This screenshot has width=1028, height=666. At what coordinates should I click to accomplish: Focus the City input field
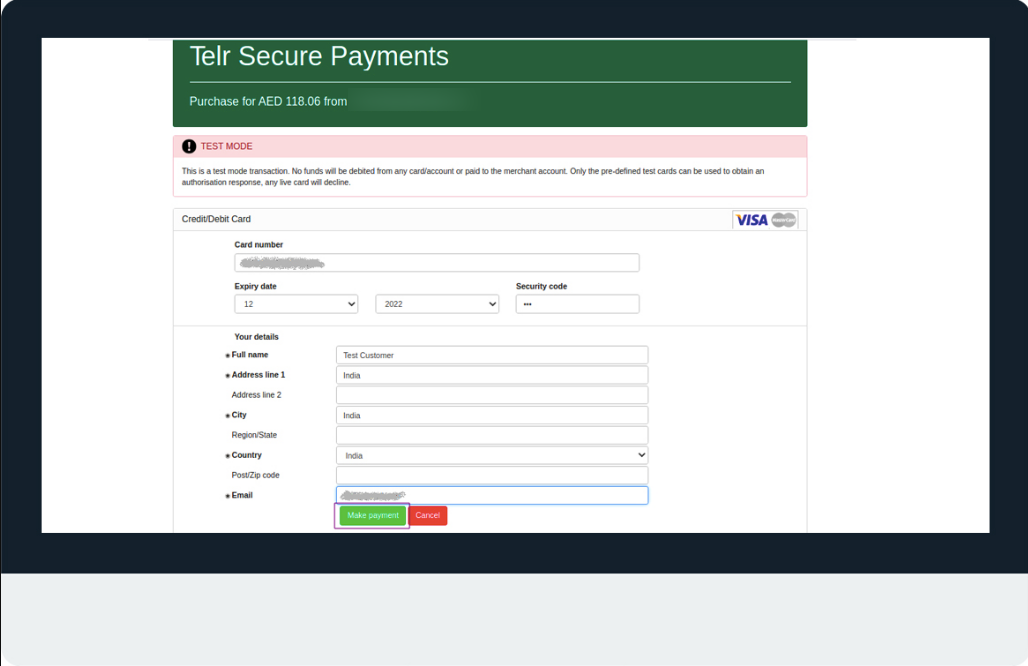click(x=492, y=415)
